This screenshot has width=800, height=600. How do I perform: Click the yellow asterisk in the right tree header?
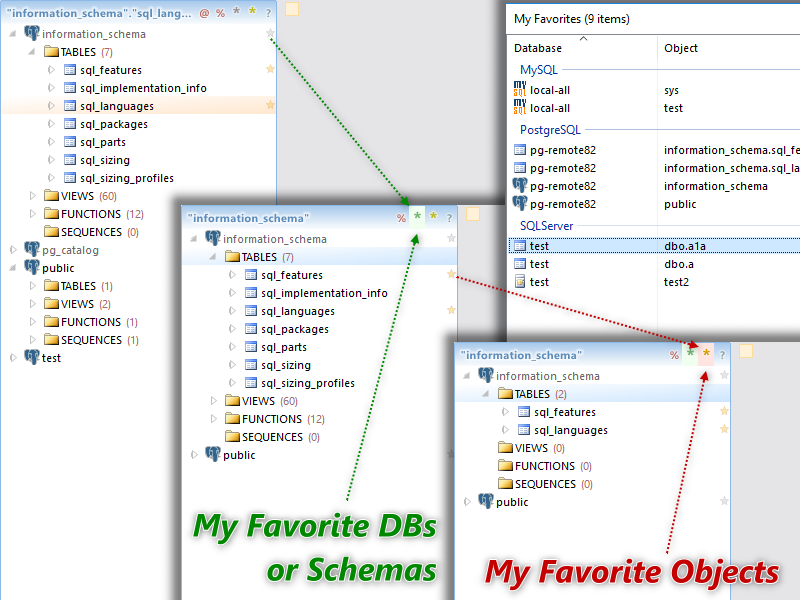707,353
